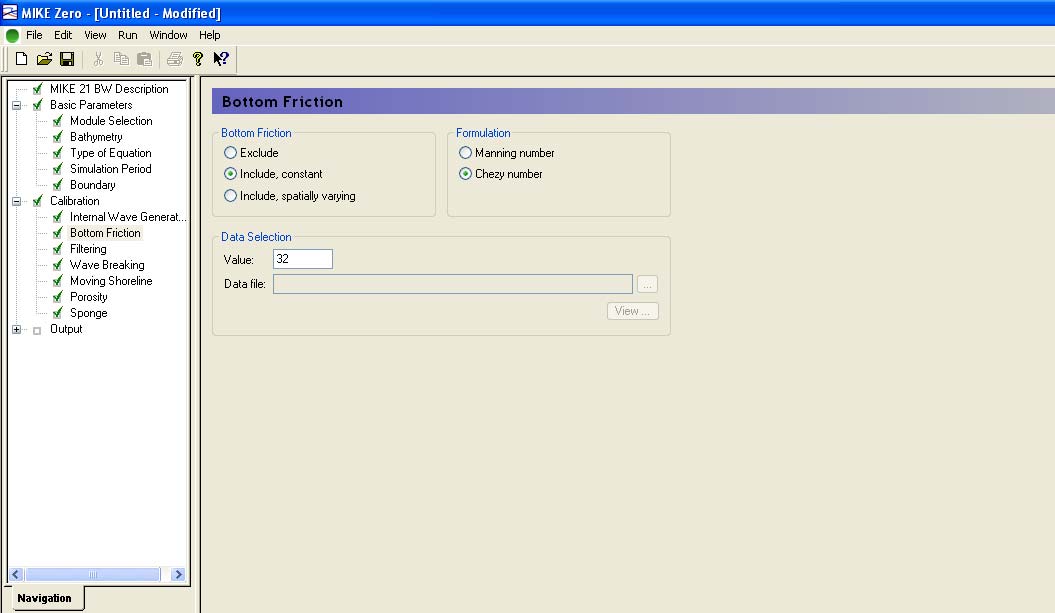Click the checkmark icon beside Wave Breaking

tap(58, 265)
